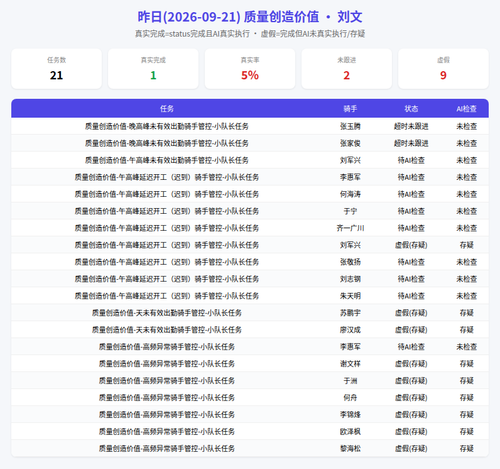Click rider name 廖汉成
Screen dimensions: 500x469
(x=350, y=330)
